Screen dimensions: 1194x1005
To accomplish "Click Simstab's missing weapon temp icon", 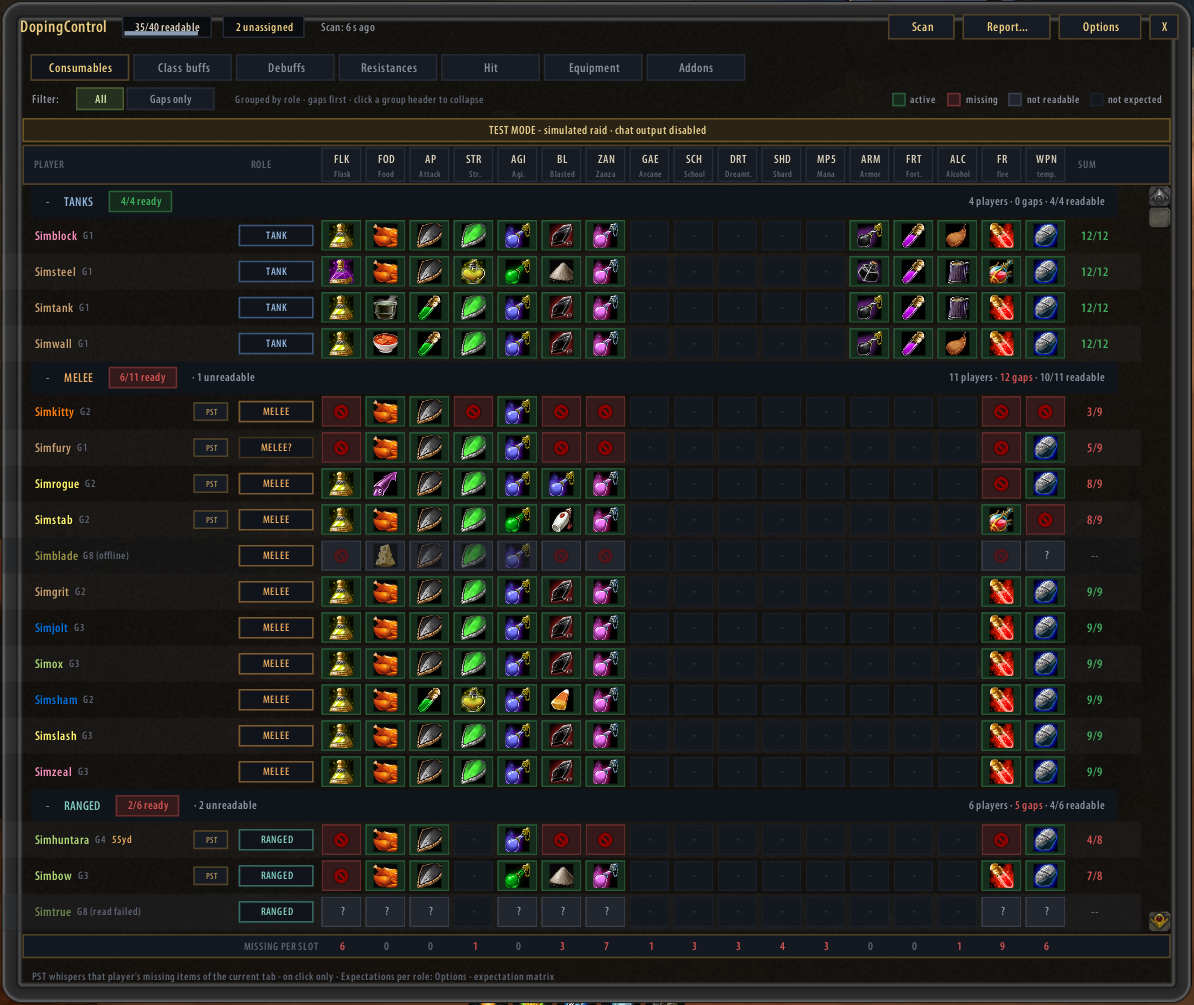I will pyautogui.click(x=1046, y=520).
